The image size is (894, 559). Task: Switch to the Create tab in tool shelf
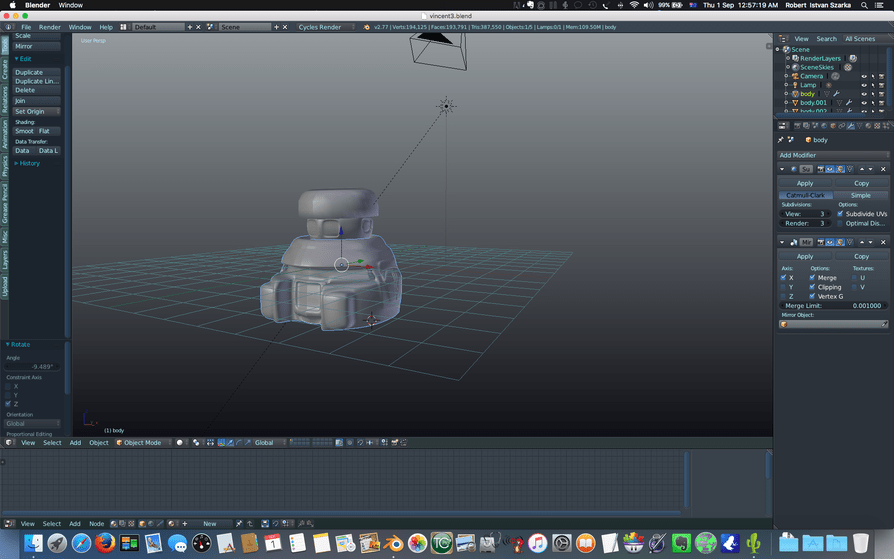click(x=5, y=69)
